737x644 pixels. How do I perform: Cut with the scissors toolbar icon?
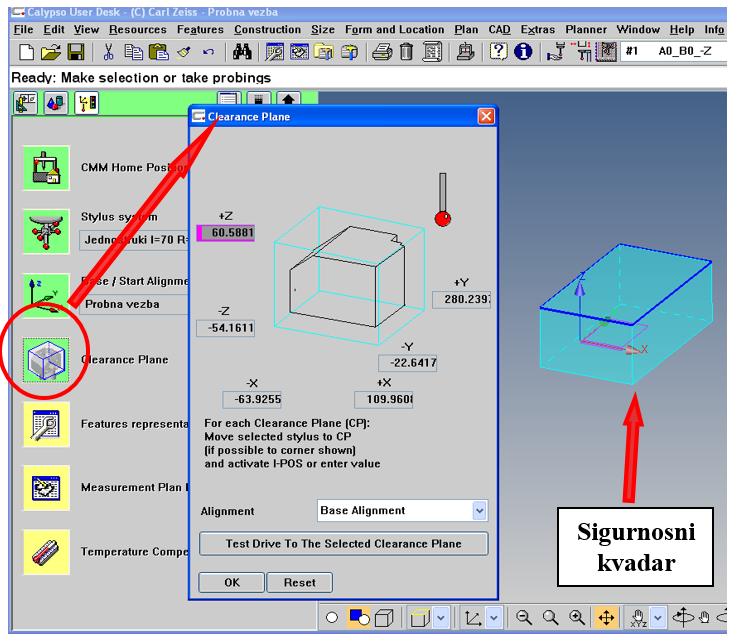point(108,52)
